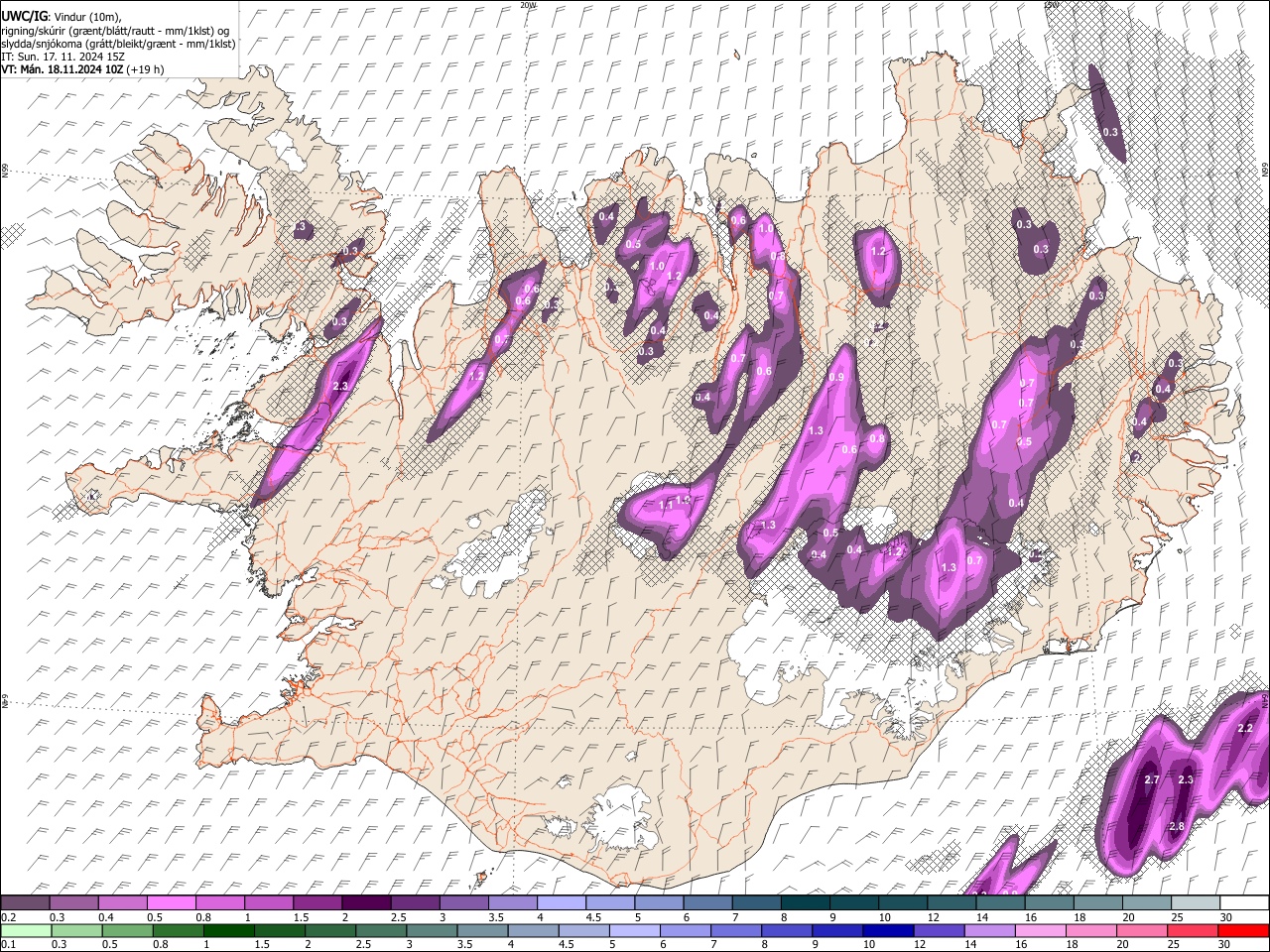The image size is (1270, 952).
Task: Click the 0.9 precipitation value on the map
Action: pyautogui.click(x=836, y=377)
